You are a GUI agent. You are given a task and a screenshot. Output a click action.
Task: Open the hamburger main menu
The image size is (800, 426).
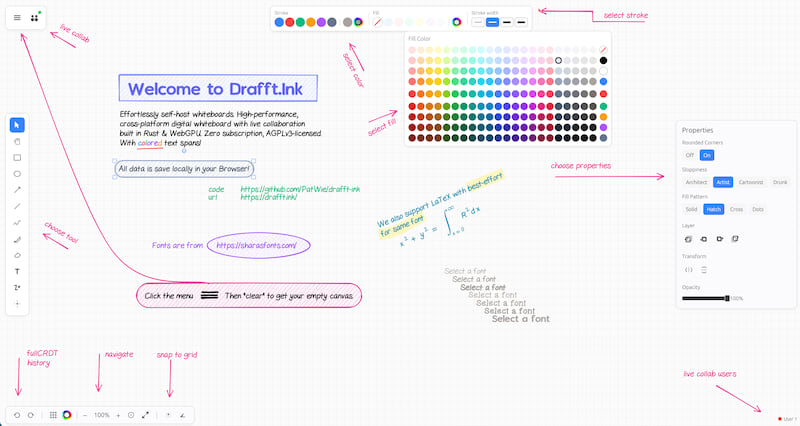(17, 18)
